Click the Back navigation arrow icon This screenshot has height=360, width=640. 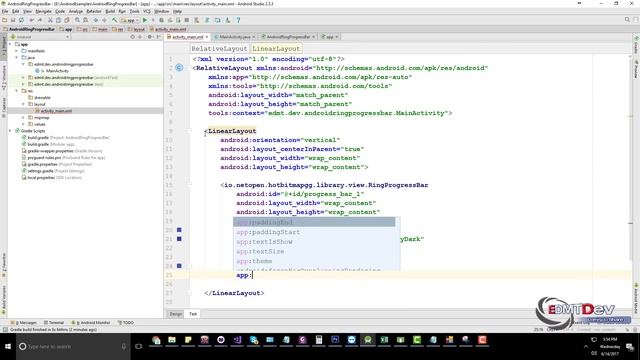tap(96, 20)
